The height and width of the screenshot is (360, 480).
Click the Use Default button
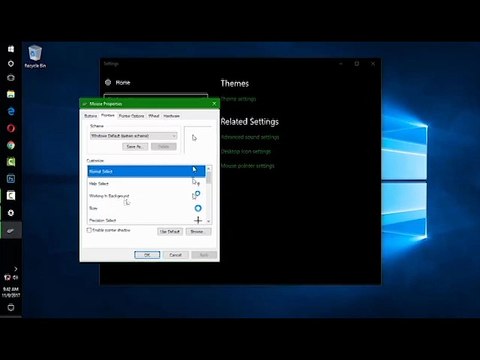(x=170, y=231)
